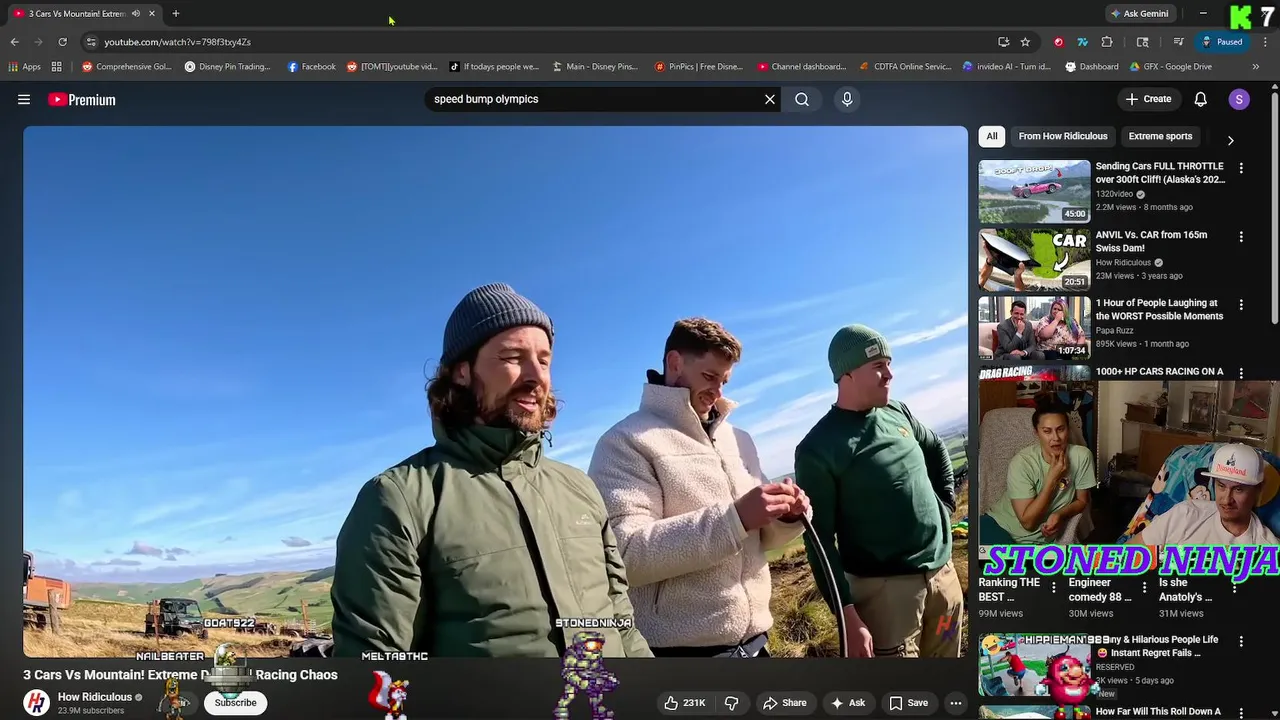The width and height of the screenshot is (1280, 720).
Task: Show more filter chips with right chevron
Action: pyautogui.click(x=1231, y=141)
